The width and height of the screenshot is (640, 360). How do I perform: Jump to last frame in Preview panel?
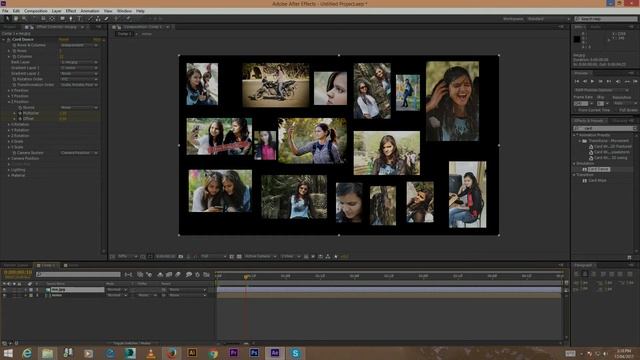(x=609, y=81)
